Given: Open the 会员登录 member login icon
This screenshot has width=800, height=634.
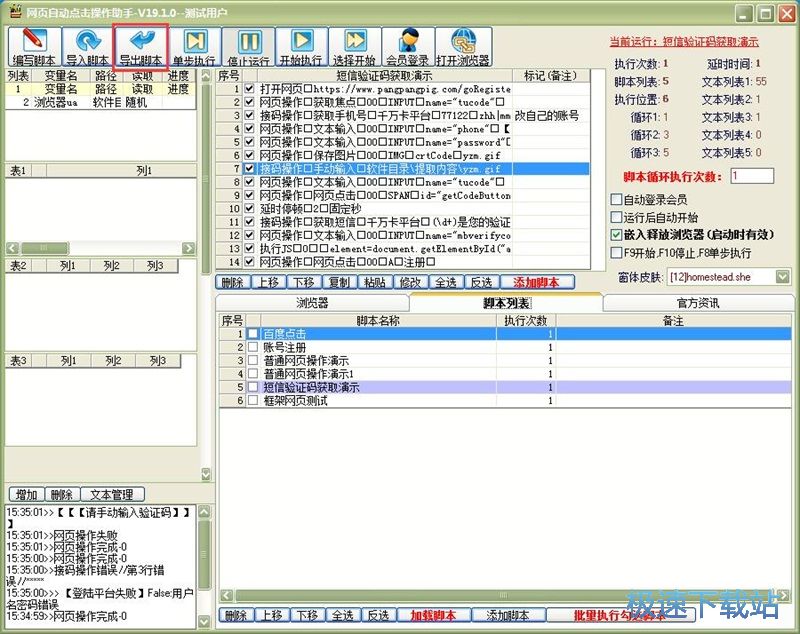Looking at the screenshot, I should tap(408, 47).
